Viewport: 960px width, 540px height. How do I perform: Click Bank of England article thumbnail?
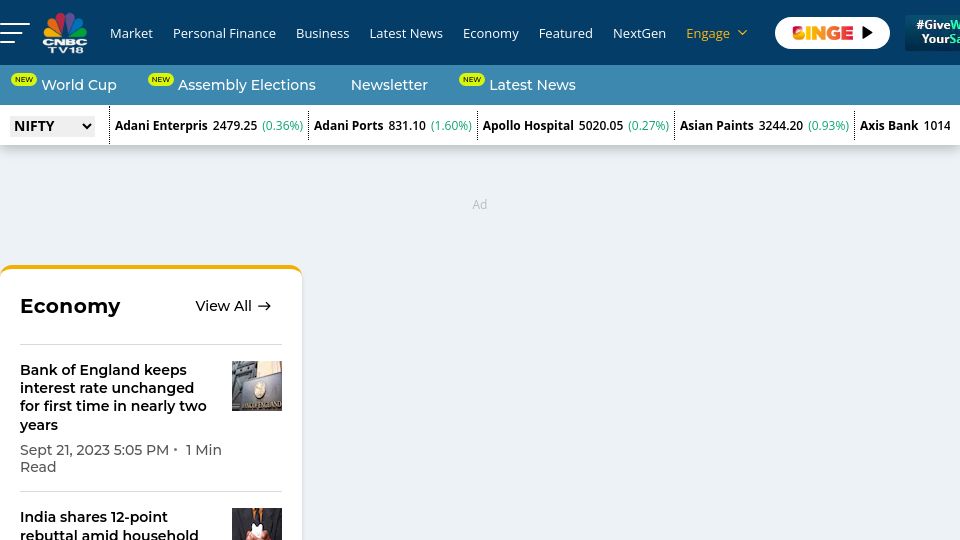click(x=257, y=386)
